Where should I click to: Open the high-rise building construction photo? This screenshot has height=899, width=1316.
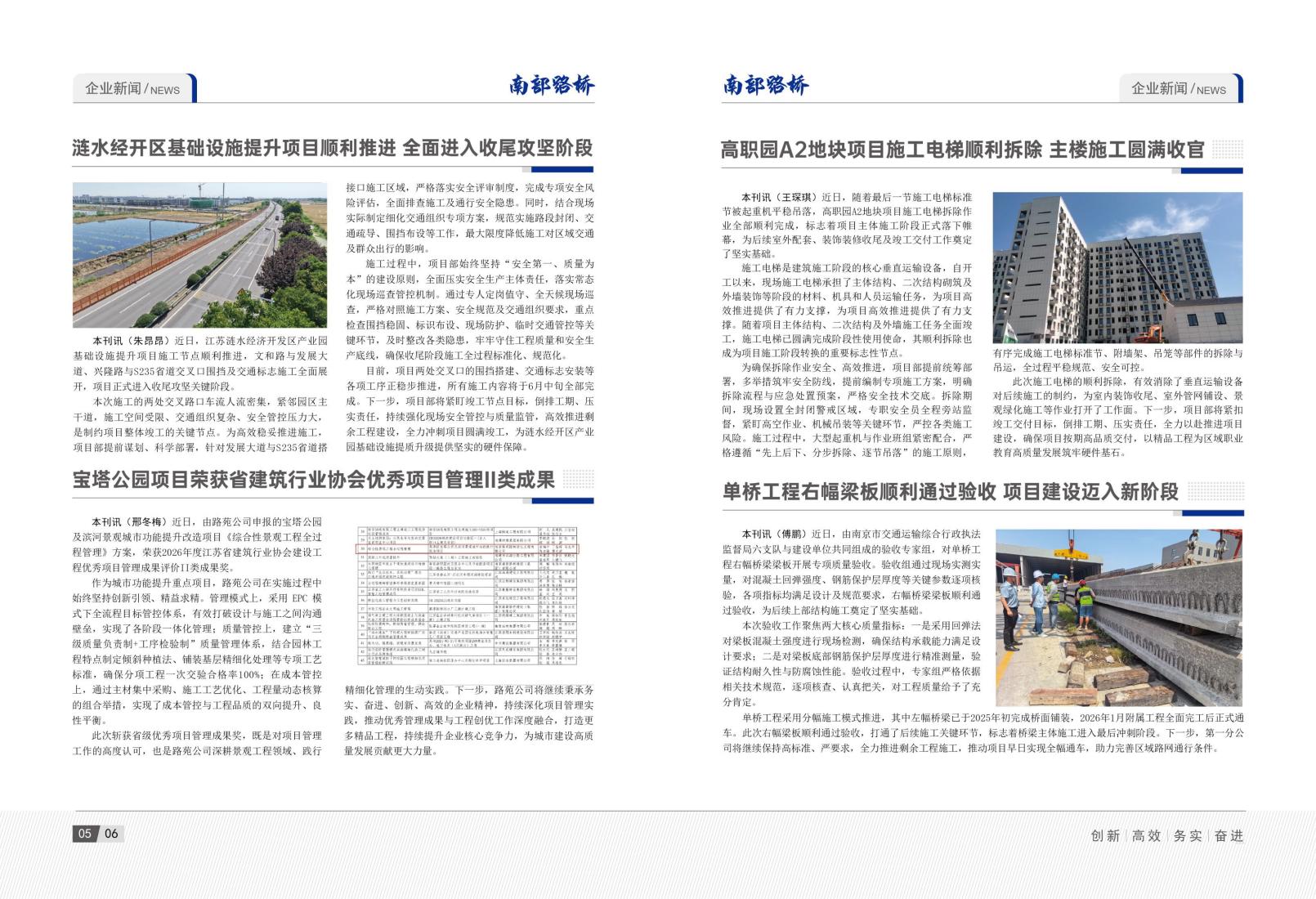pos(1117,268)
